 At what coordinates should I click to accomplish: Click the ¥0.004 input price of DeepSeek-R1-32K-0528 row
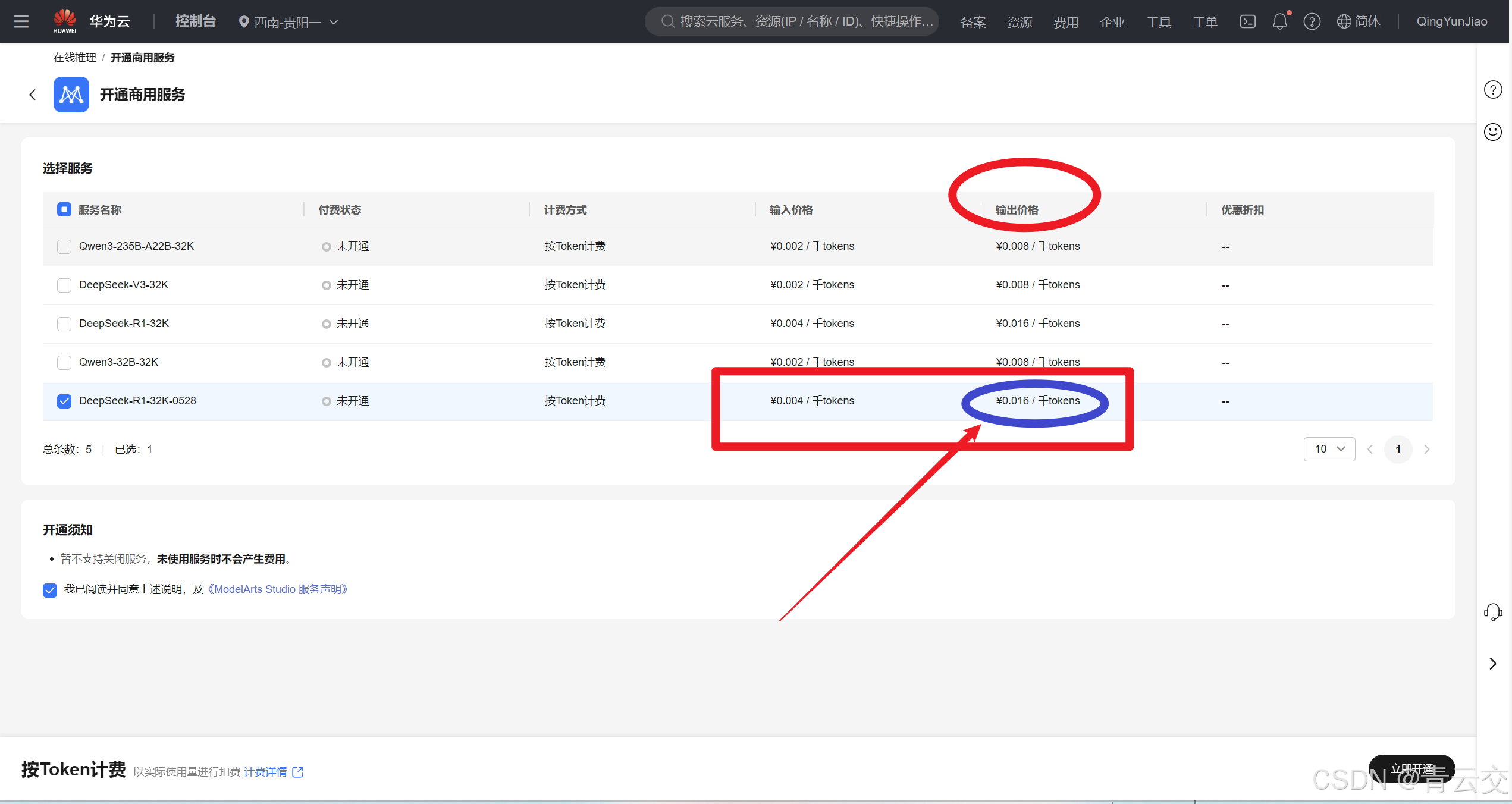point(812,401)
